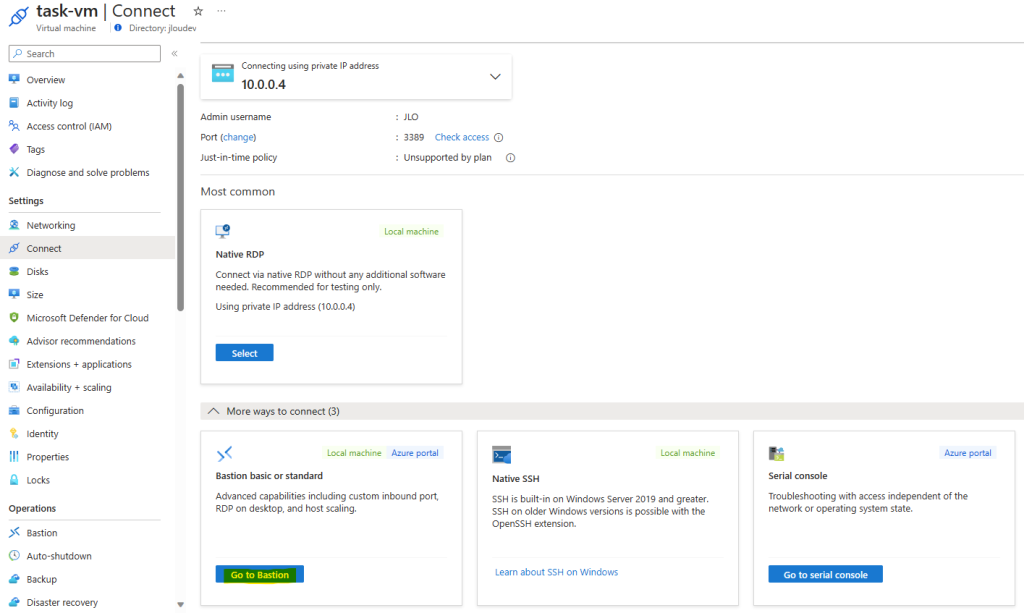The width and height of the screenshot is (1024, 613).
Task: Click the sidebar Search input field
Action: tap(85, 54)
